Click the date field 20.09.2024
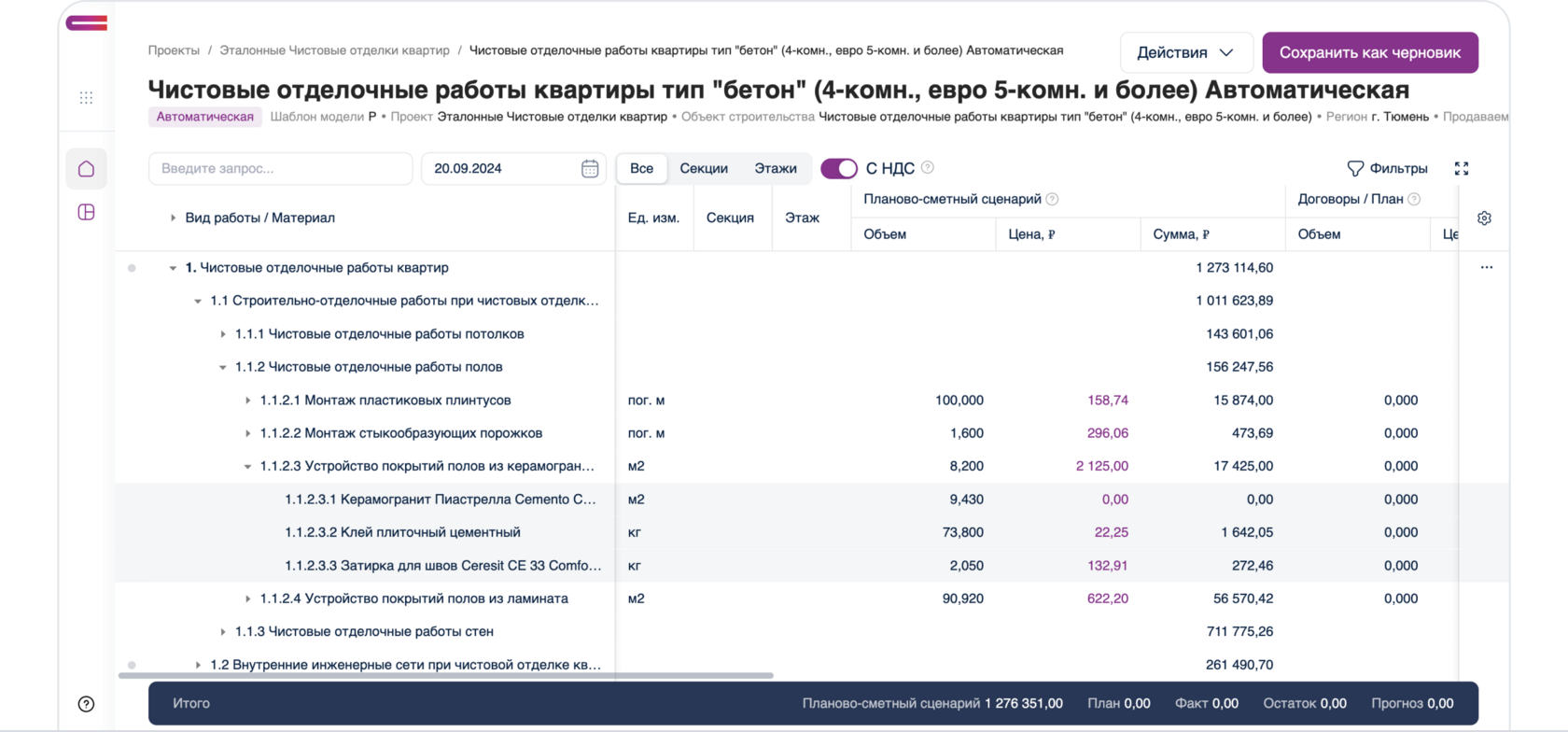The height and width of the screenshot is (732, 1568). pyautogui.click(x=513, y=168)
